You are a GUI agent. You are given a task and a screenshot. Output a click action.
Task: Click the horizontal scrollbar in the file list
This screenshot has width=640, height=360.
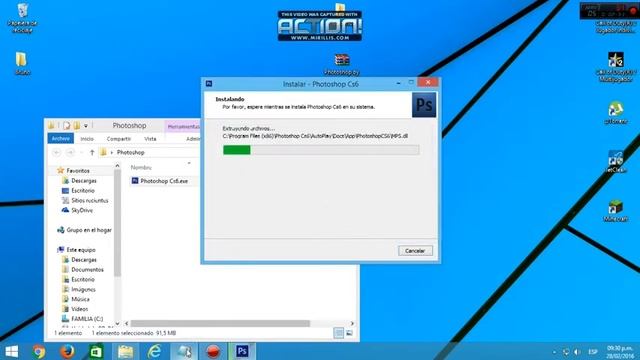(220, 323)
